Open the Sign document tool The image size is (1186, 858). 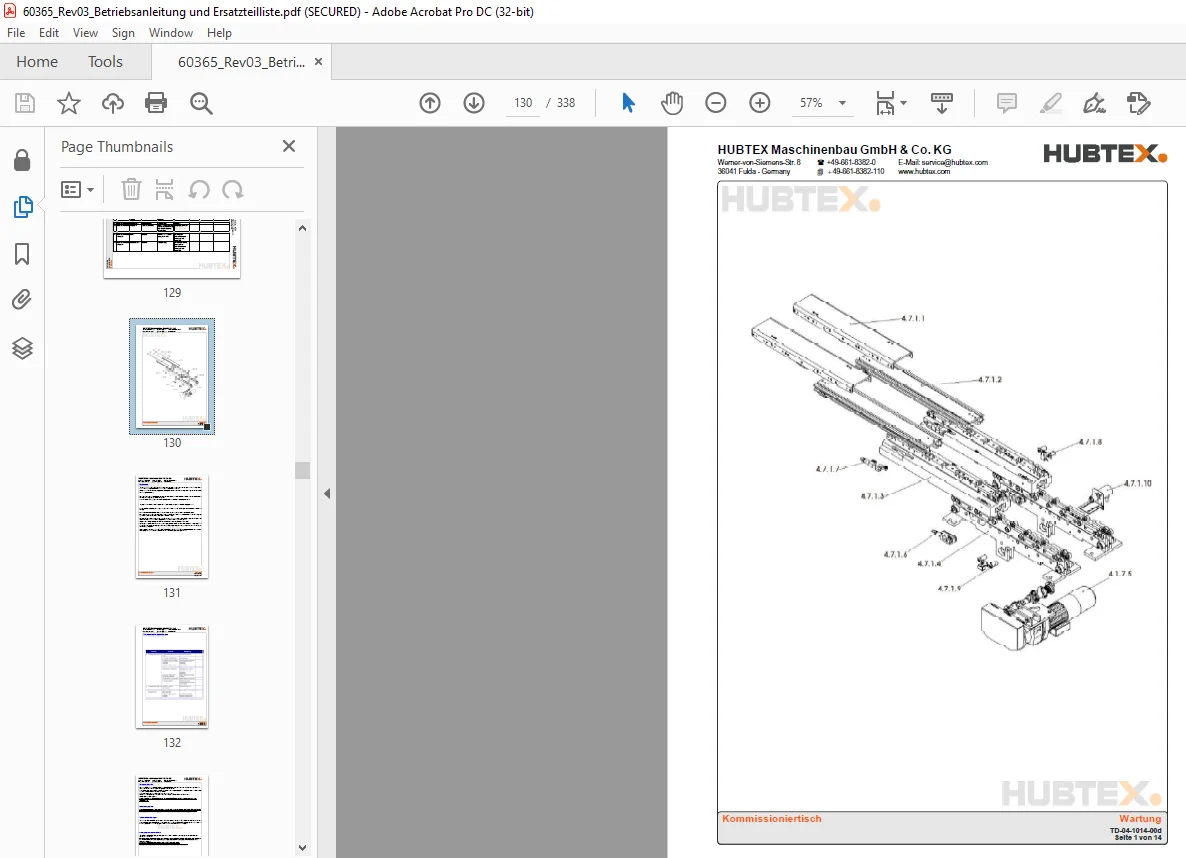[1094, 103]
